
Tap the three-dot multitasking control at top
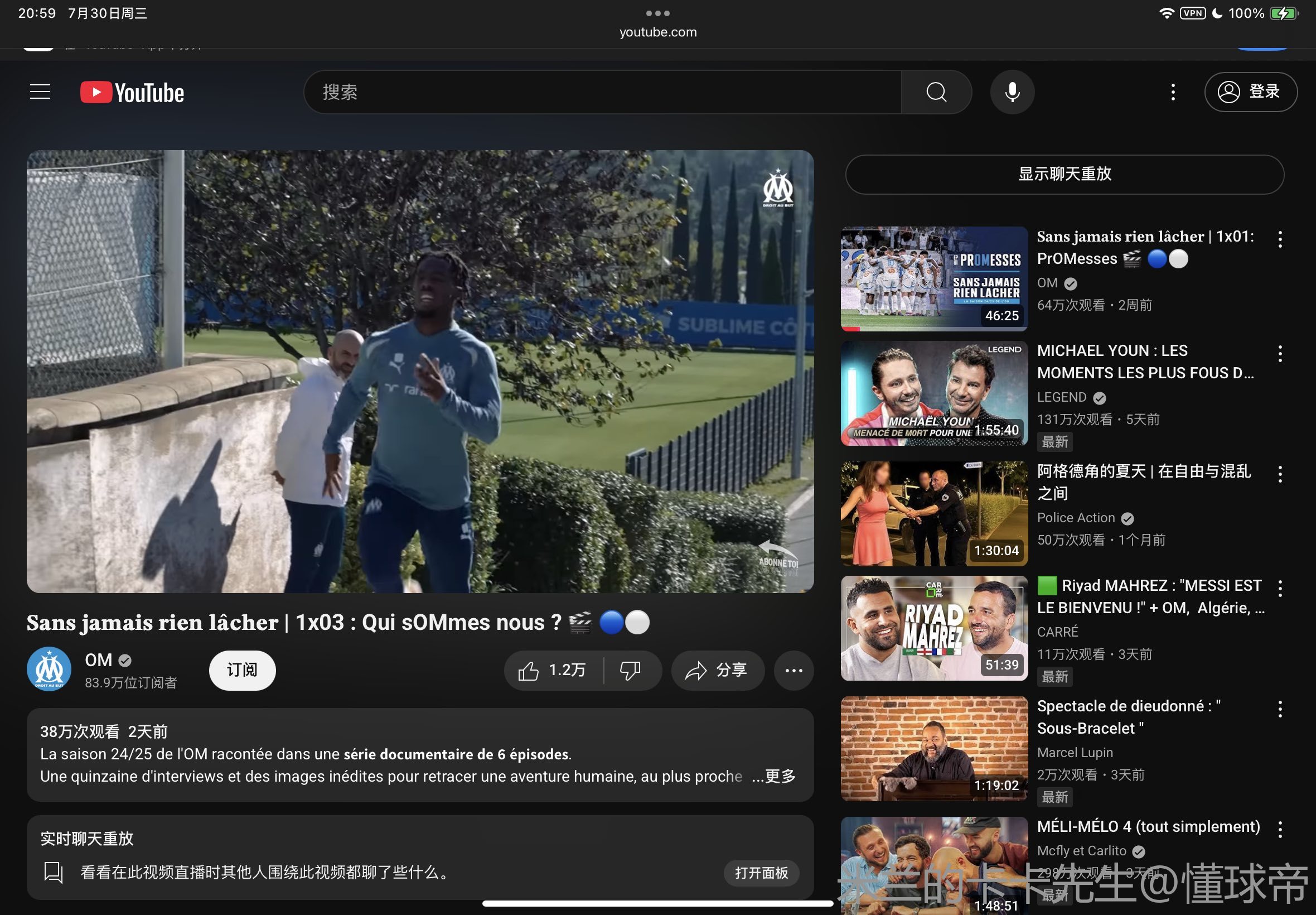tap(657, 13)
